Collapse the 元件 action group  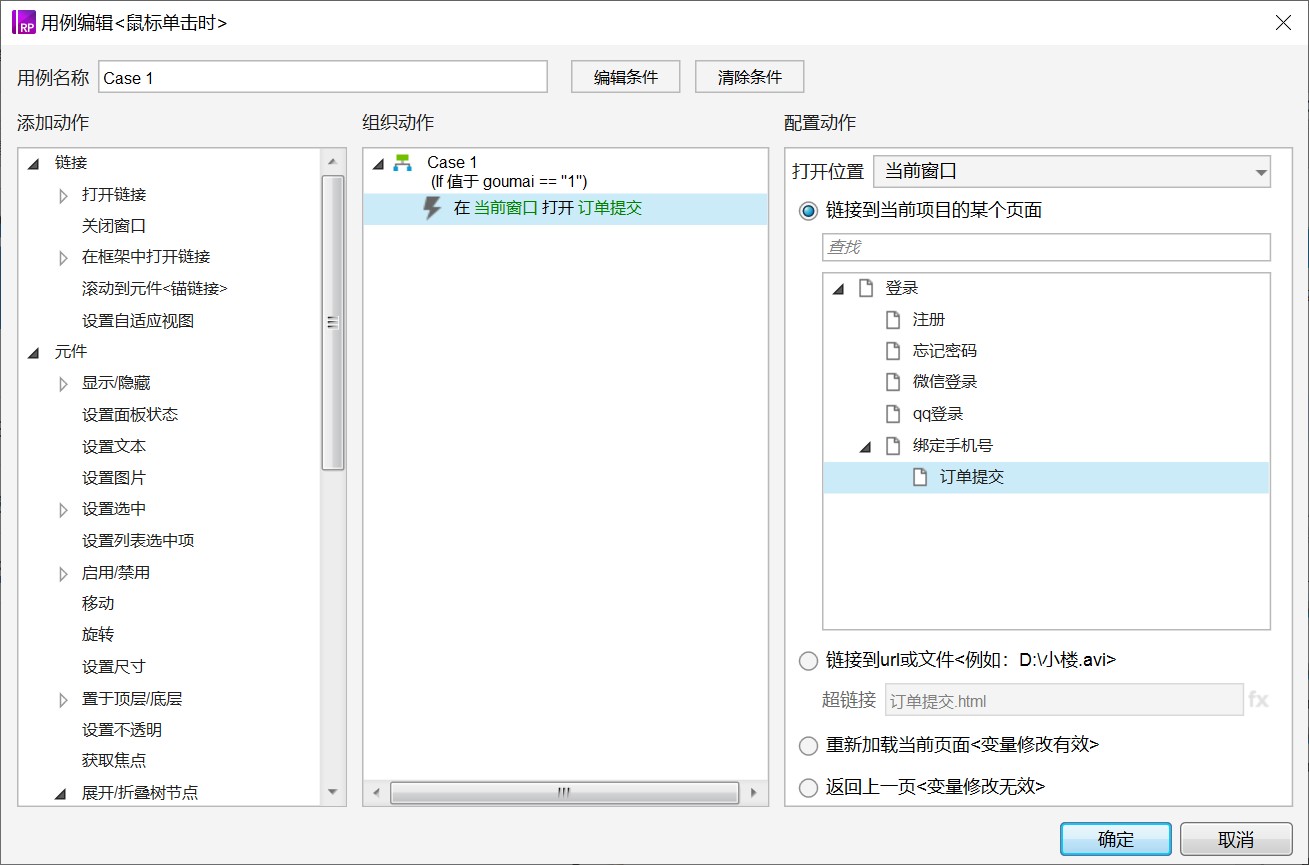[x=33, y=353]
